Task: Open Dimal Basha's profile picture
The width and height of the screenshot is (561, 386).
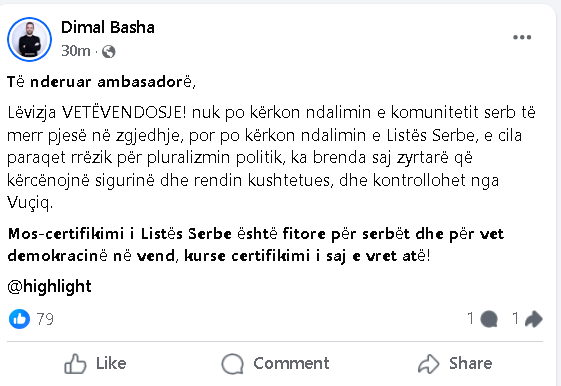Action: pos(29,39)
